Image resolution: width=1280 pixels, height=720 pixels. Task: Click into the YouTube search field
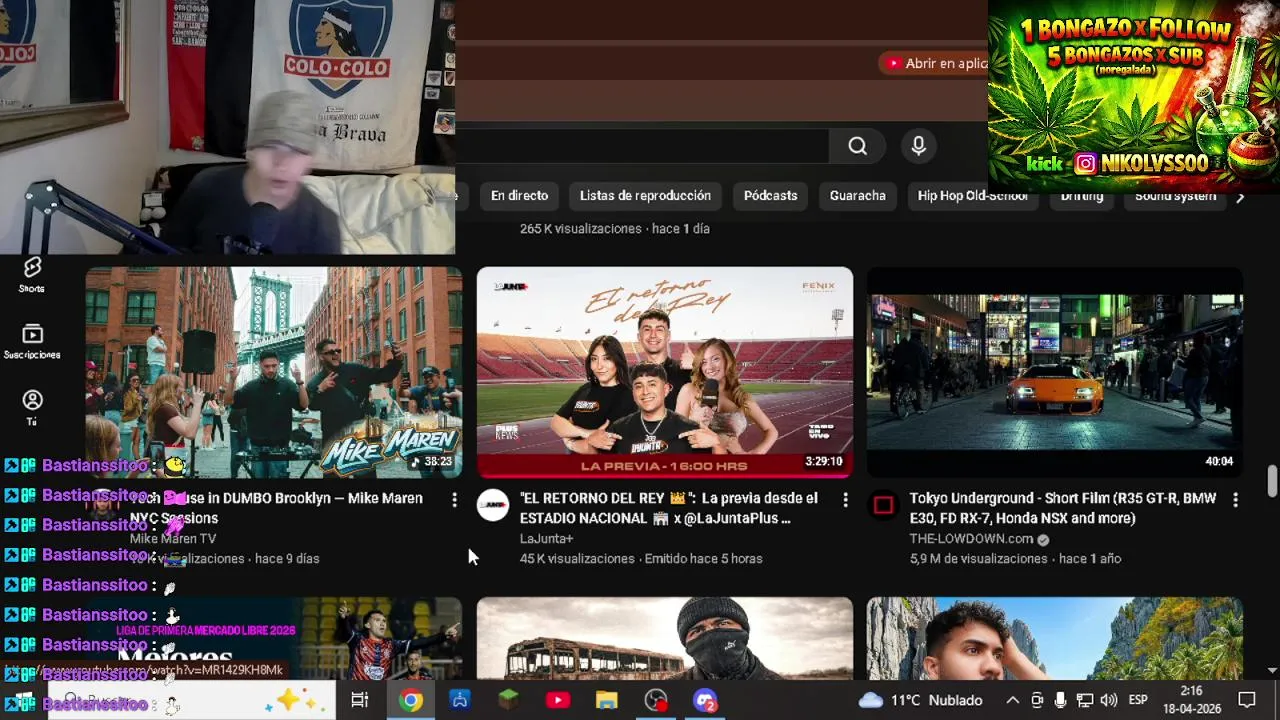coord(642,146)
